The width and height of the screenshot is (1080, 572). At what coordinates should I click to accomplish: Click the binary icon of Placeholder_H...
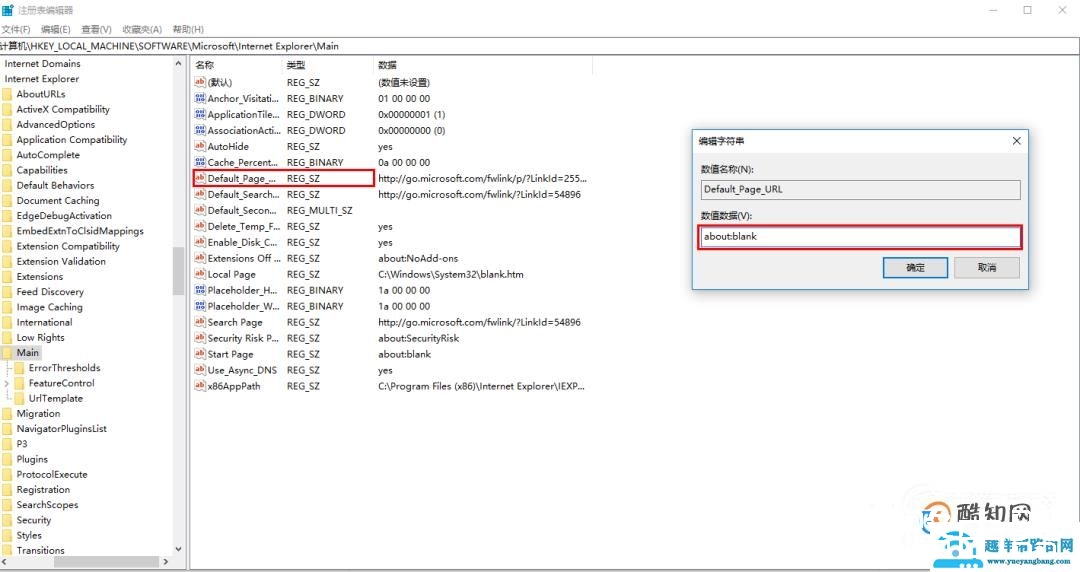click(200, 289)
